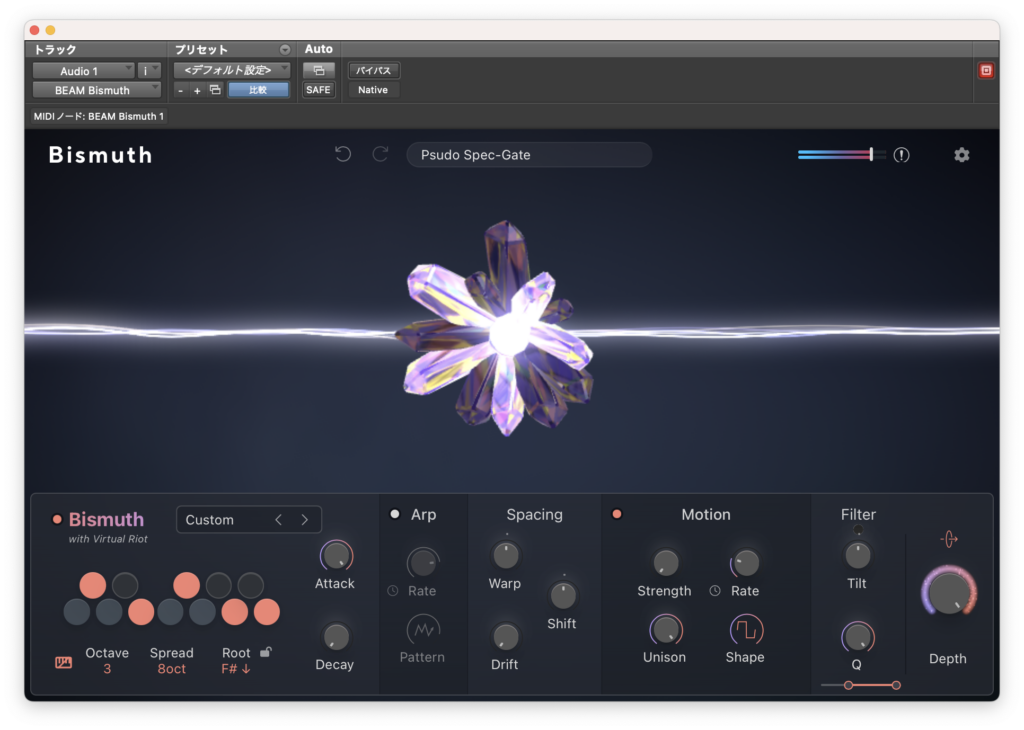Open the BEAM Bismuth plug-in selector dropdown
The width and height of the screenshot is (1024, 730).
tap(97, 90)
